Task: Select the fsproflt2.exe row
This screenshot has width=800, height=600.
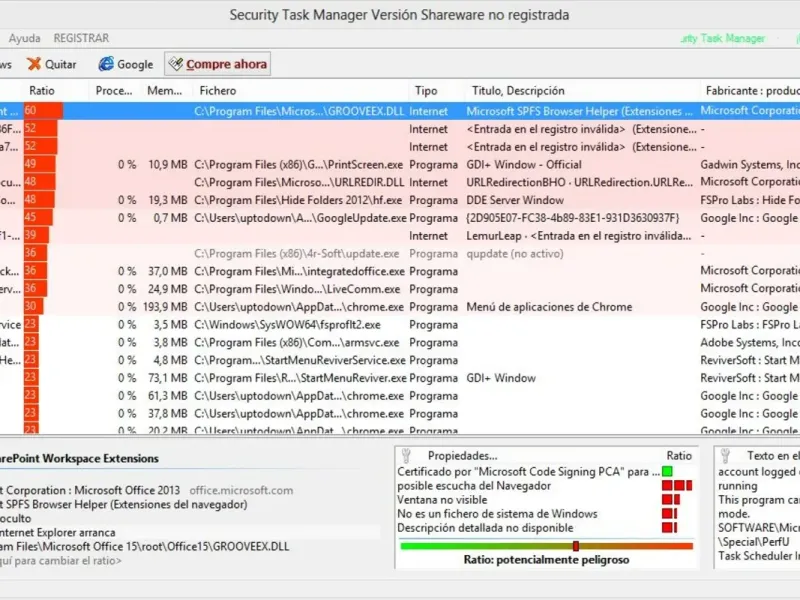Action: click(x=400, y=325)
